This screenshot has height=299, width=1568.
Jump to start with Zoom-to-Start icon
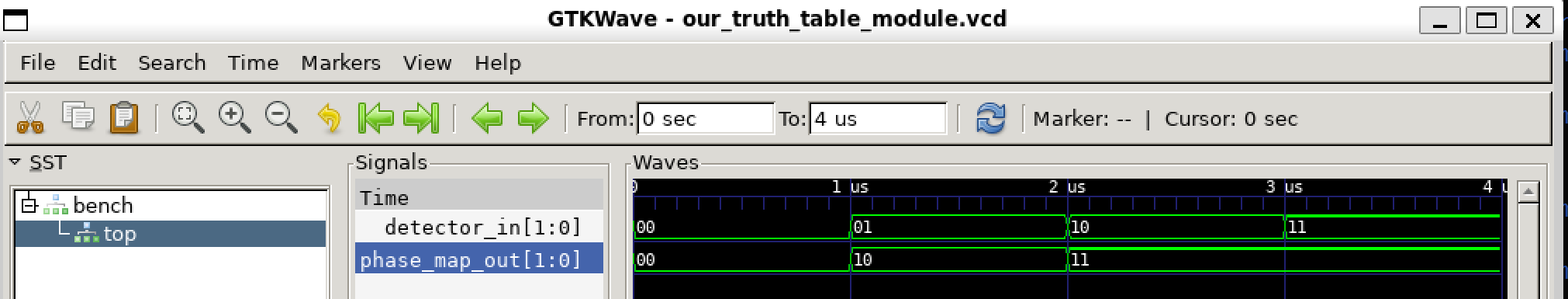click(376, 118)
